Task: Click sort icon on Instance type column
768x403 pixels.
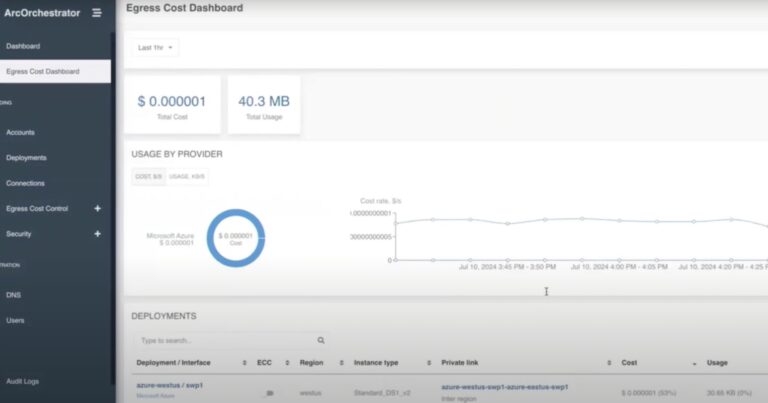Action: tap(427, 362)
